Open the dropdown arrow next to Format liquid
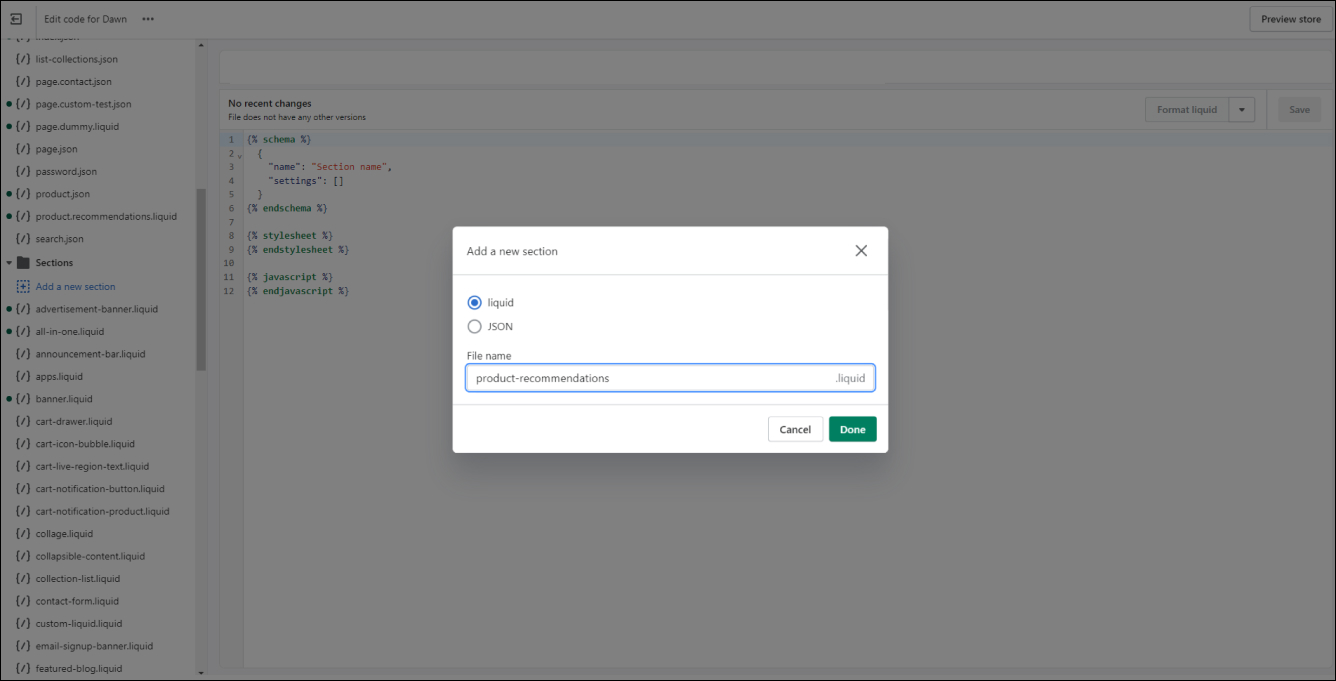The image size is (1336, 681). coord(1242,110)
